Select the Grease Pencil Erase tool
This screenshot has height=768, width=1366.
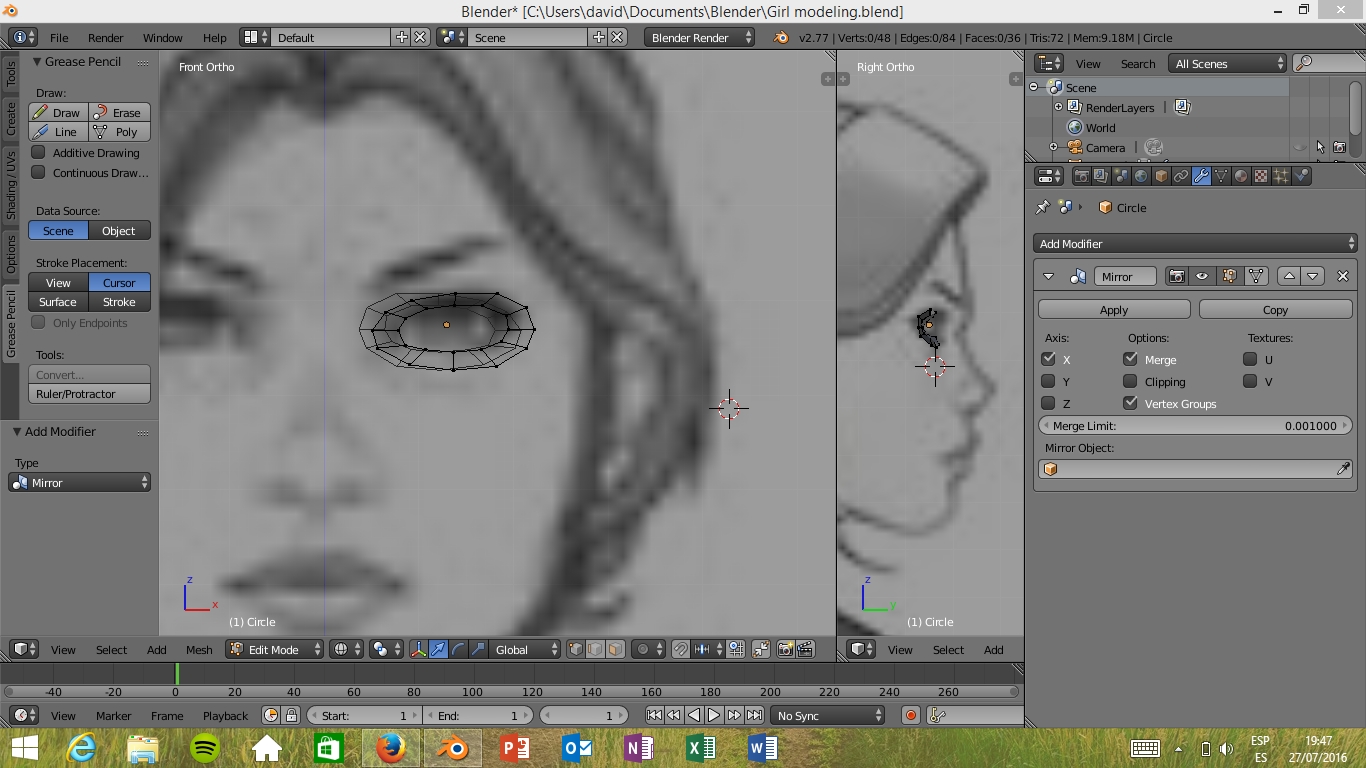119,113
